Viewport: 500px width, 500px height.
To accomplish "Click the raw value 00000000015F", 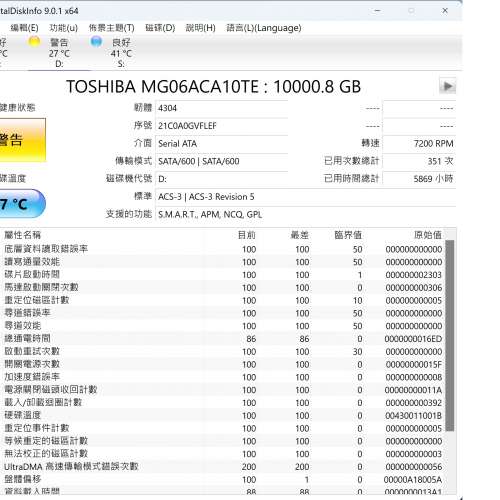I will pos(414,365).
